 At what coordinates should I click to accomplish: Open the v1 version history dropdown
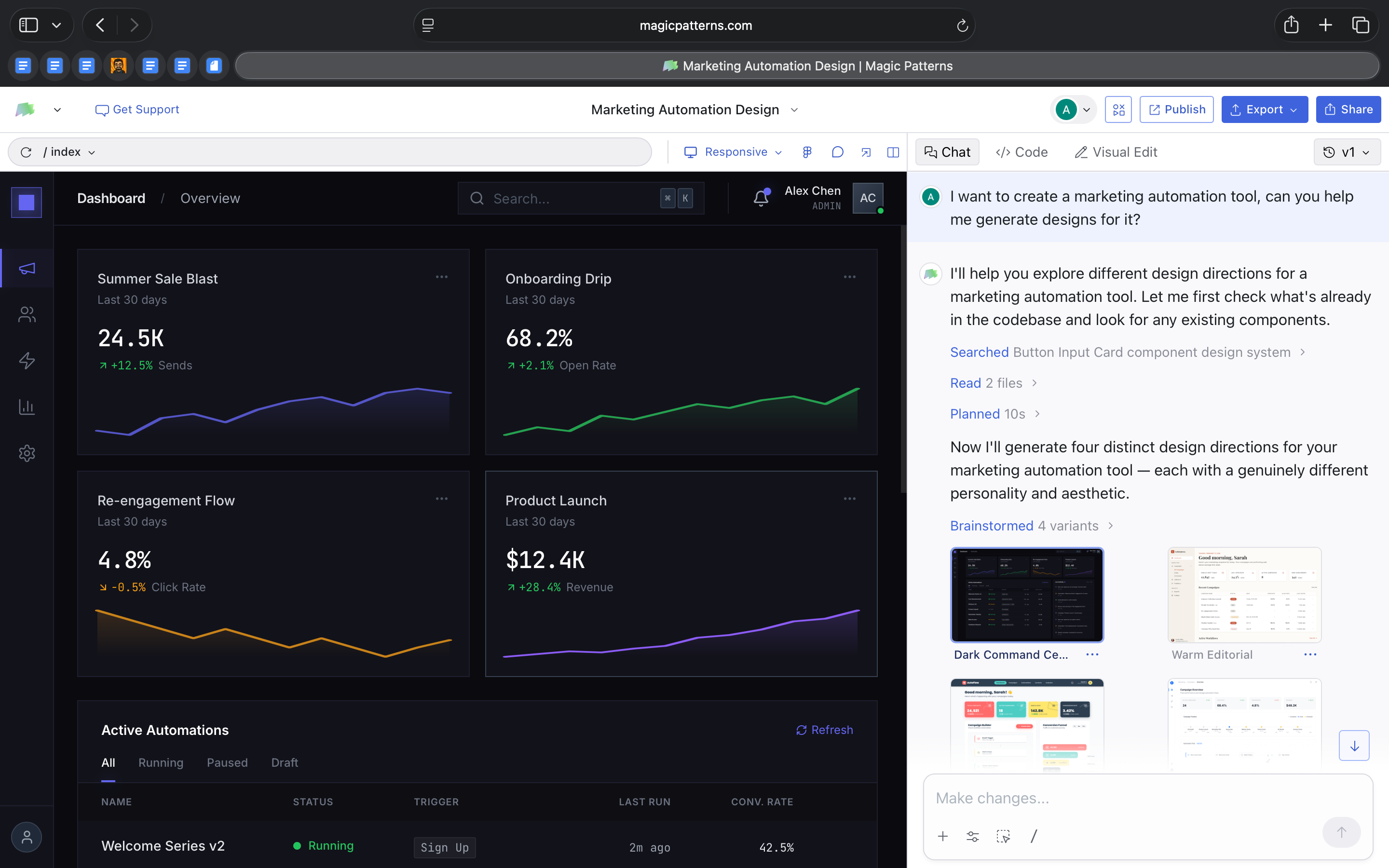pos(1347,152)
